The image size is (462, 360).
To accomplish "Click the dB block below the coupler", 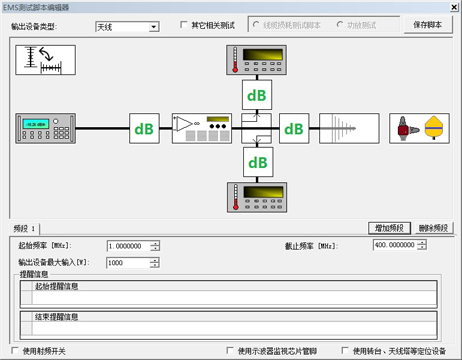I will (x=258, y=162).
